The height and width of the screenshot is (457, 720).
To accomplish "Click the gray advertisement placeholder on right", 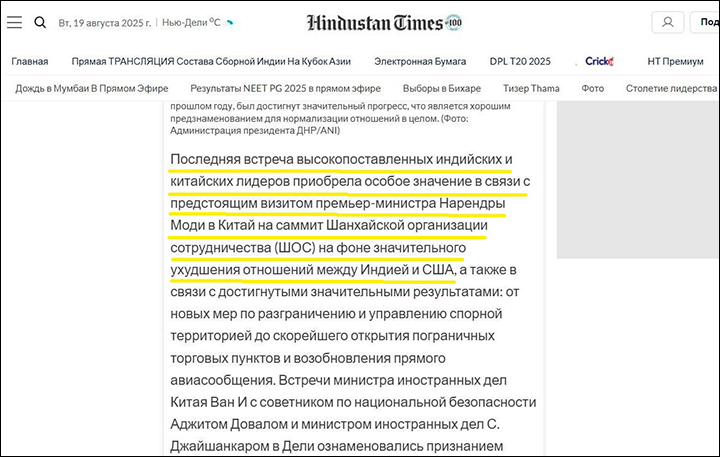I will pos(638,179).
